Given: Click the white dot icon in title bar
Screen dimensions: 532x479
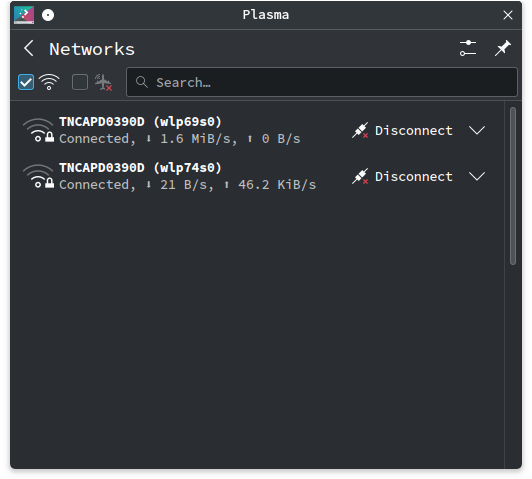Looking at the screenshot, I should [48, 15].
